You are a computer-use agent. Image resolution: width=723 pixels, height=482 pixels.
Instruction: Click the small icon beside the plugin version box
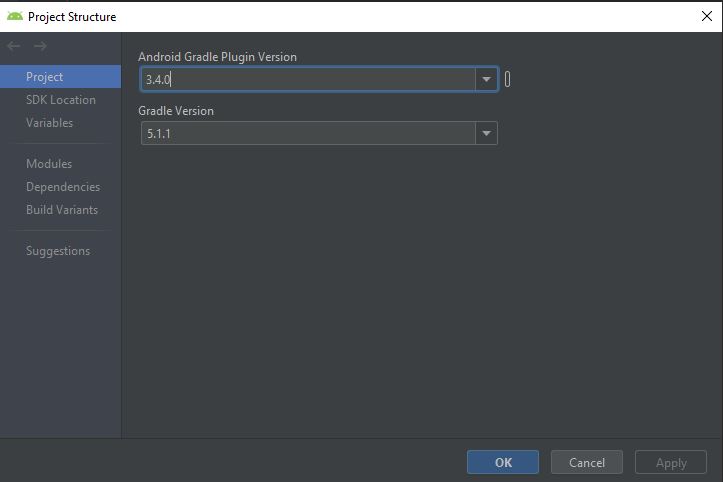[x=508, y=79]
